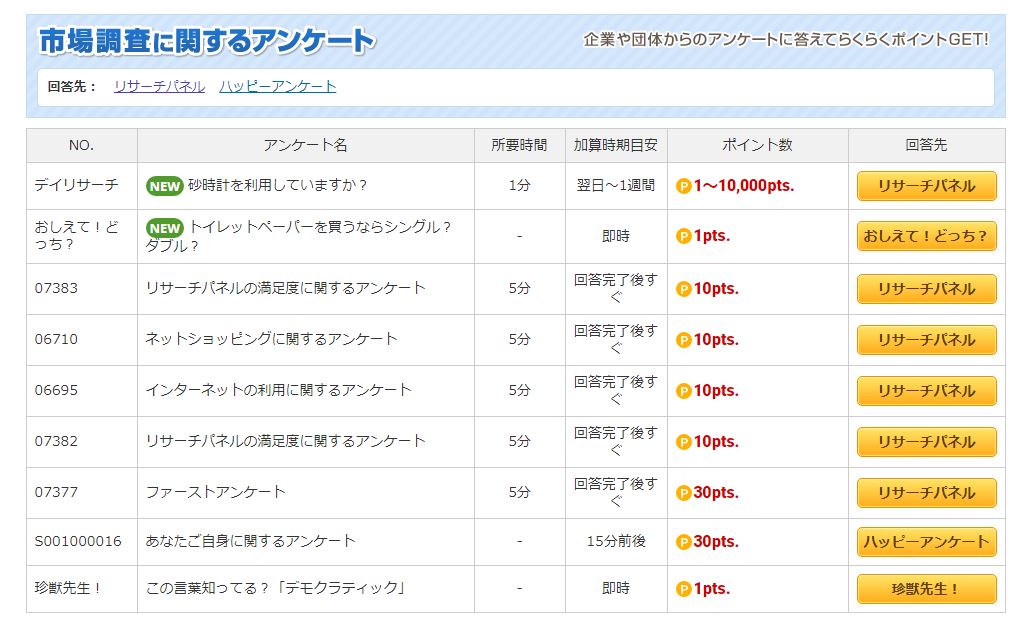Viewport: 1026px width, 634px height.
Task: Click the survey number 07377
Action: pyautogui.click(x=56, y=492)
